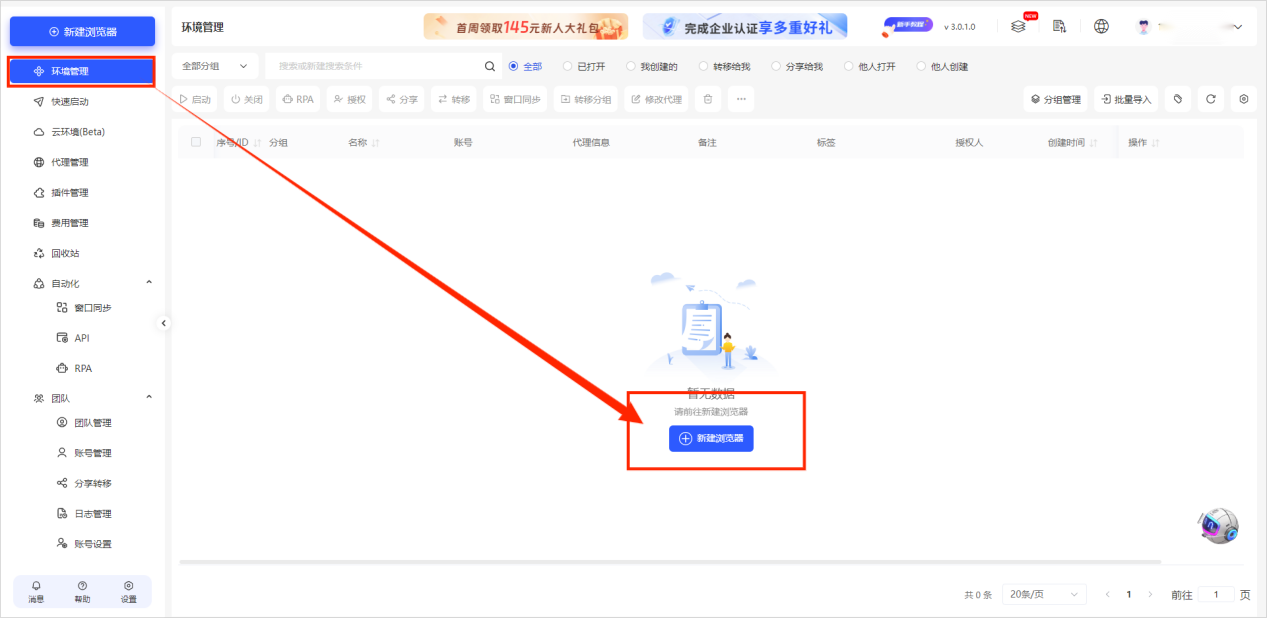This screenshot has height=618, width=1267.
Task: Click the center 新建浏览器 button
Action: pos(711,439)
